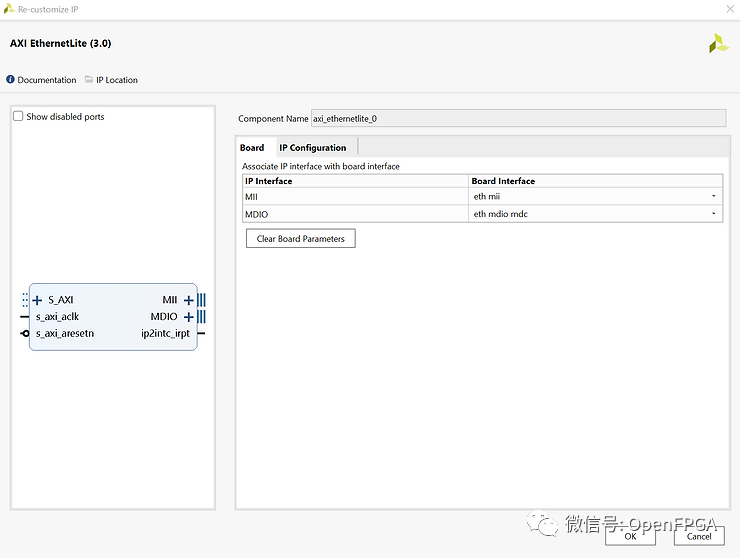Cancel the Re-customize IP dialog

tap(699, 536)
